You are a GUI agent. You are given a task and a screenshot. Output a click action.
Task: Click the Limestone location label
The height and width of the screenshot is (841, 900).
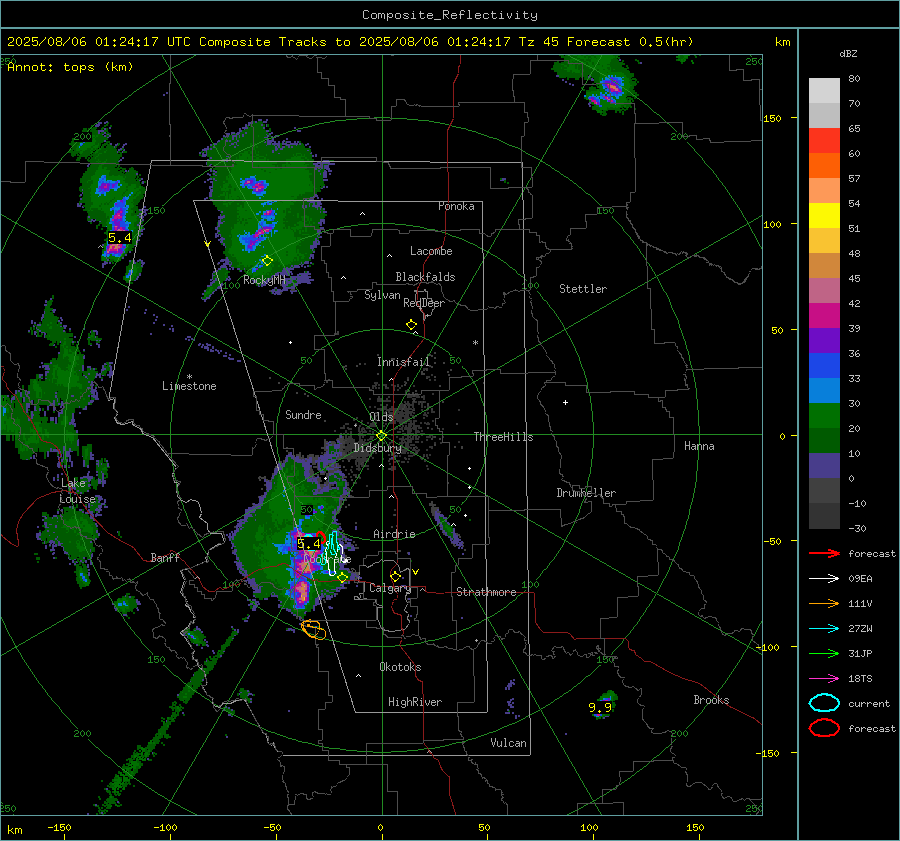click(189, 386)
